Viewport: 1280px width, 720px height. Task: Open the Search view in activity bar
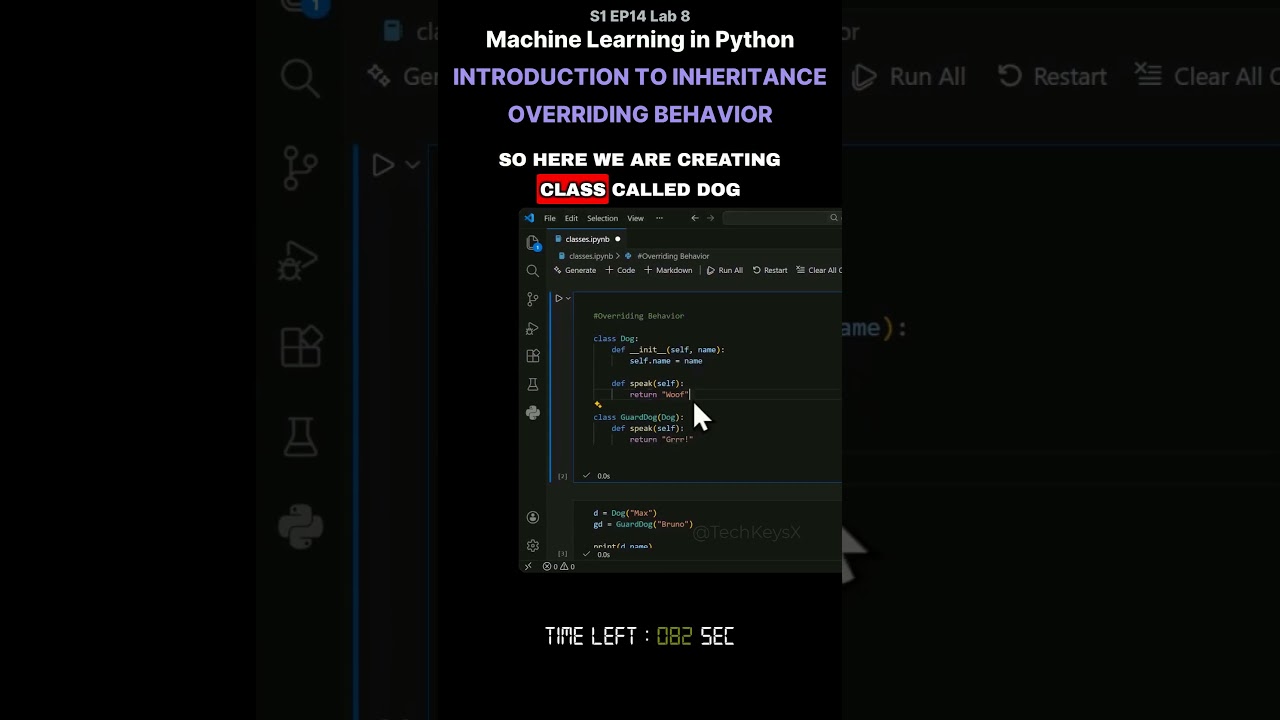pyautogui.click(x=533, y=271)
